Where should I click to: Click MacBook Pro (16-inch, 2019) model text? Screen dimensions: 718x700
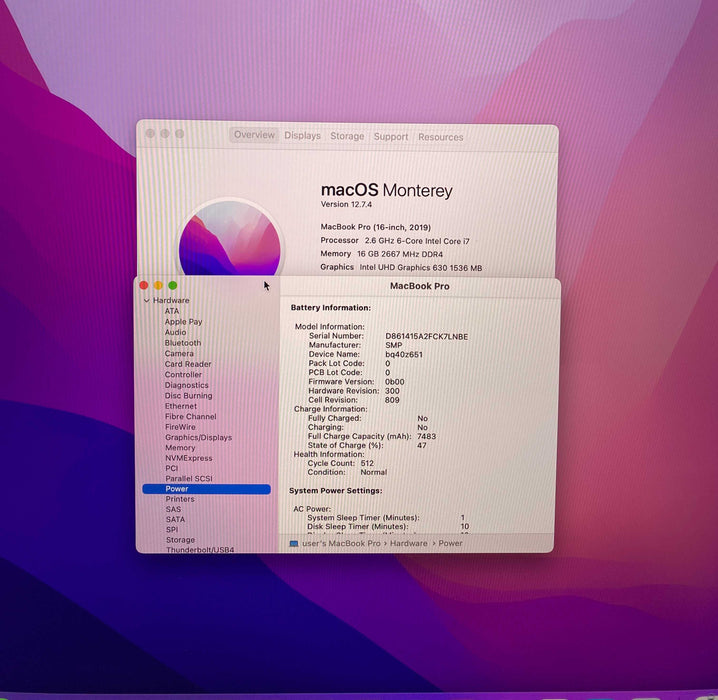[x=375, y=227]
